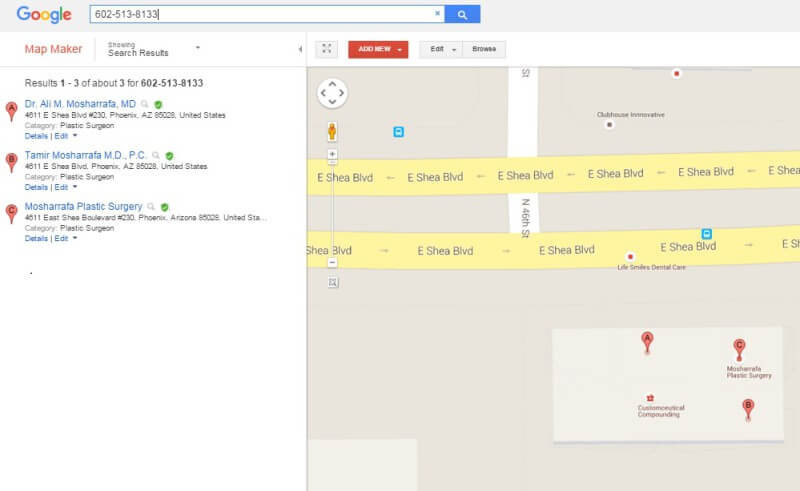Click marker C in results list
Image resolution: width=800 pixels, height=491 pixels.
(x=11, y=213)
